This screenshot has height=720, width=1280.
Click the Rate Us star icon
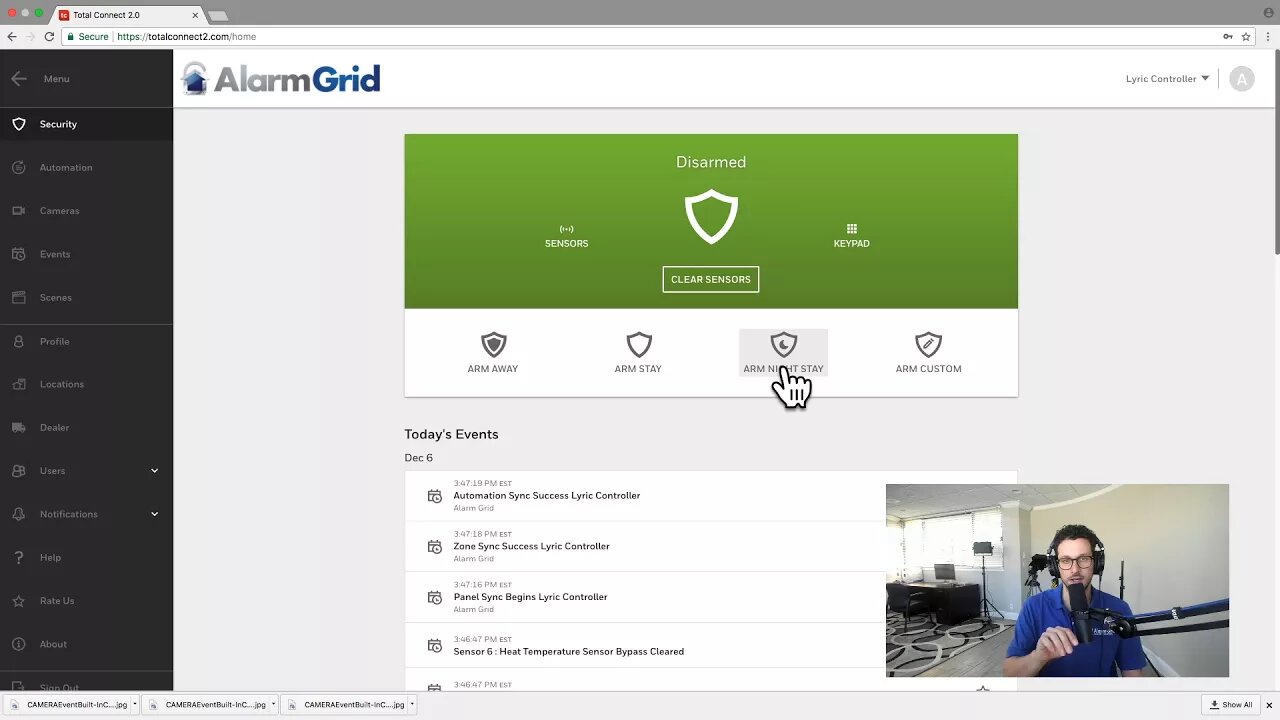19,601
